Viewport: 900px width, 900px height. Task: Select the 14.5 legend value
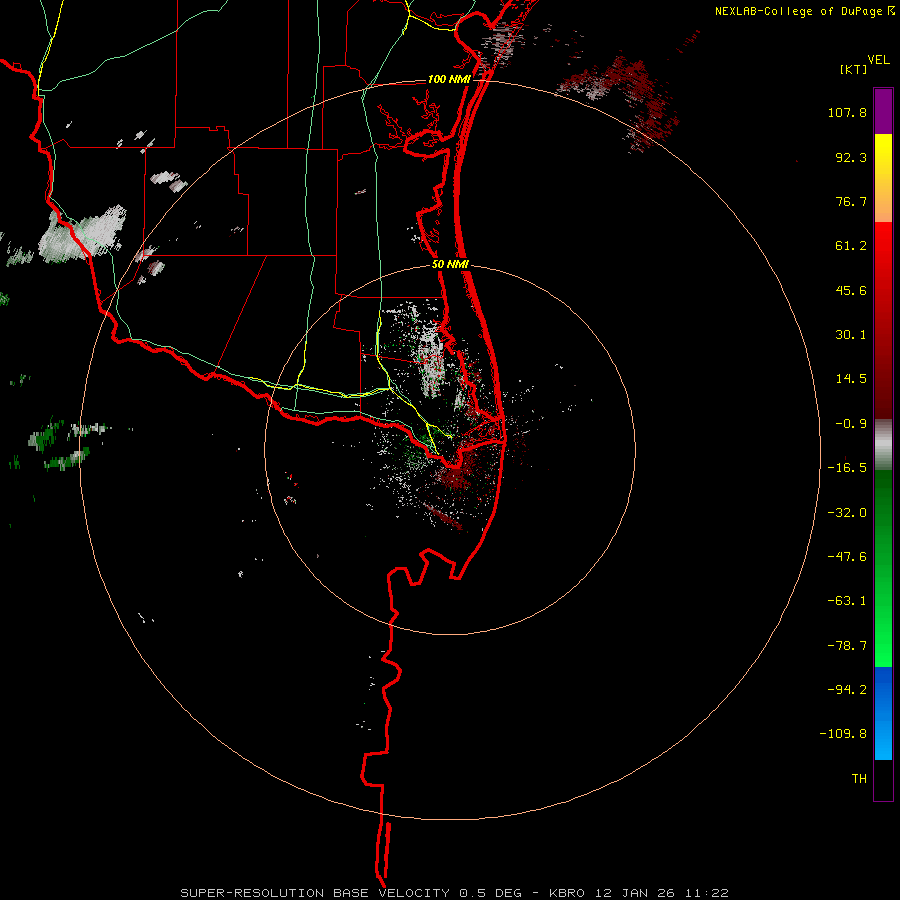coord(851,379)
